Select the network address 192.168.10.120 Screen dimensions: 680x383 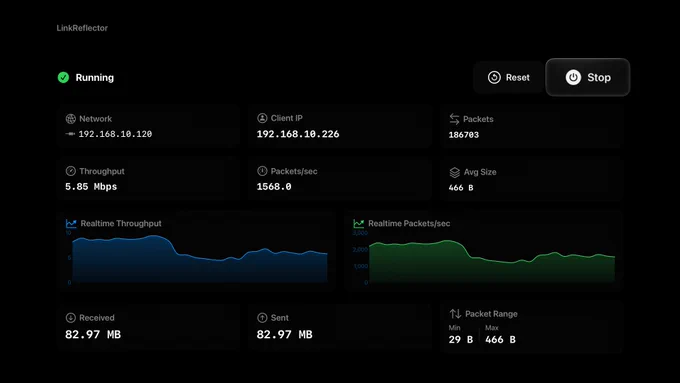115,134
